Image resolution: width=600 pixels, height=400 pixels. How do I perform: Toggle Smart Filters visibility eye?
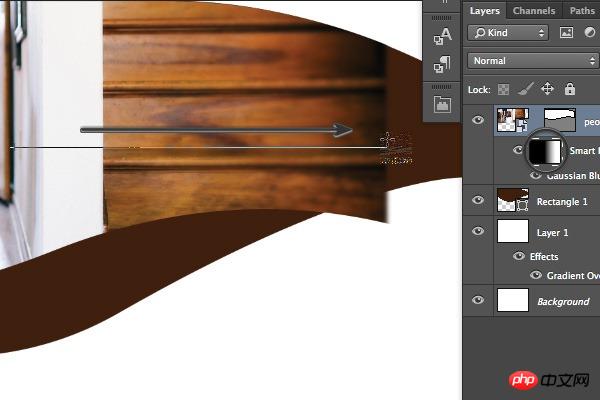click(518, 150)
